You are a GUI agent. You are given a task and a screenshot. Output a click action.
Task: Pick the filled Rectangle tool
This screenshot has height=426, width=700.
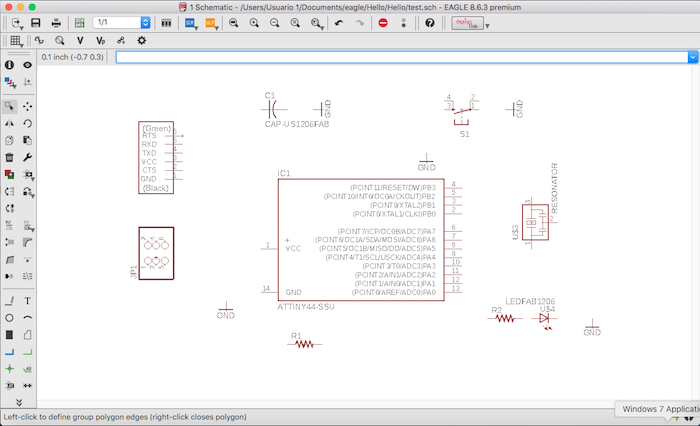coord(9,335)
